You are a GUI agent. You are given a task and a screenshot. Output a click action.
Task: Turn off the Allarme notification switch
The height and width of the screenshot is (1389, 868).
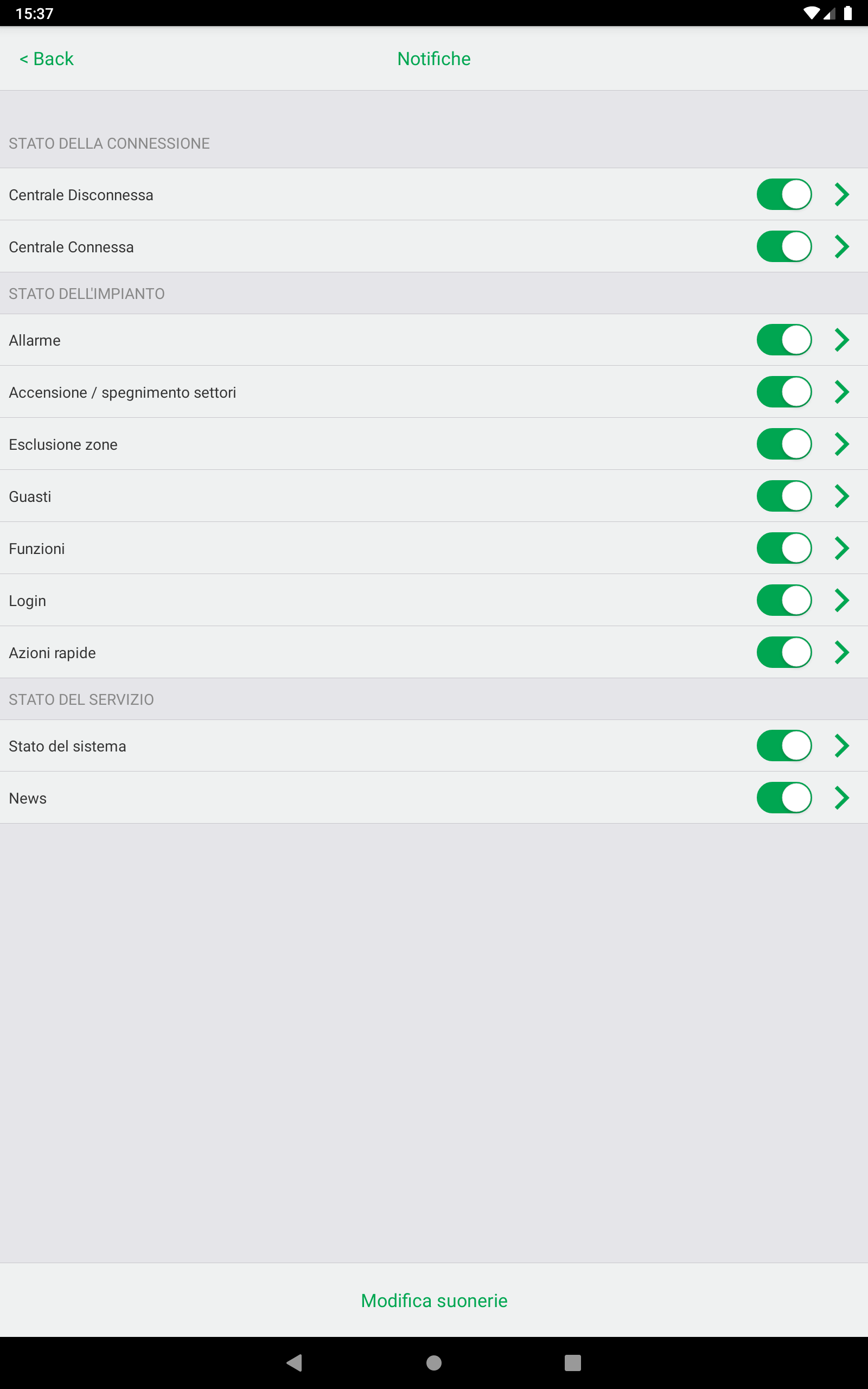[x=783, y=340]
